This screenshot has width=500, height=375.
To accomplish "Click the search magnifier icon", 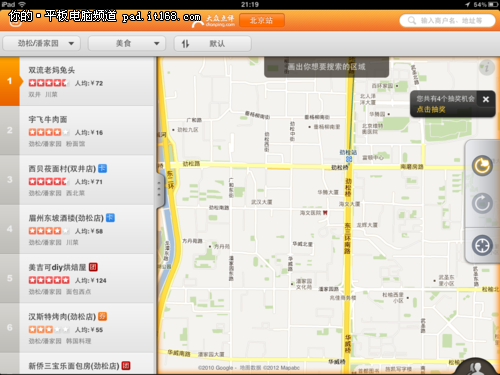I will pyautogui.click(x=412, y=20).
